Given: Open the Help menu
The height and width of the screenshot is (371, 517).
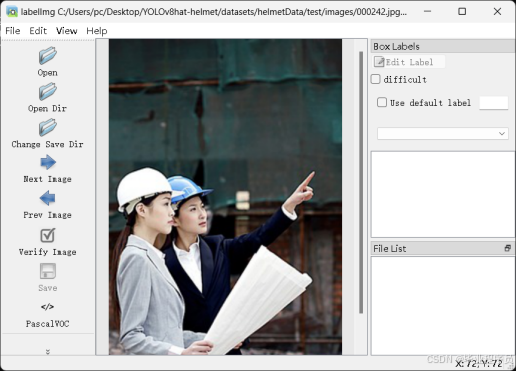Looking at the screenshot, I should (x=97, y=31).
